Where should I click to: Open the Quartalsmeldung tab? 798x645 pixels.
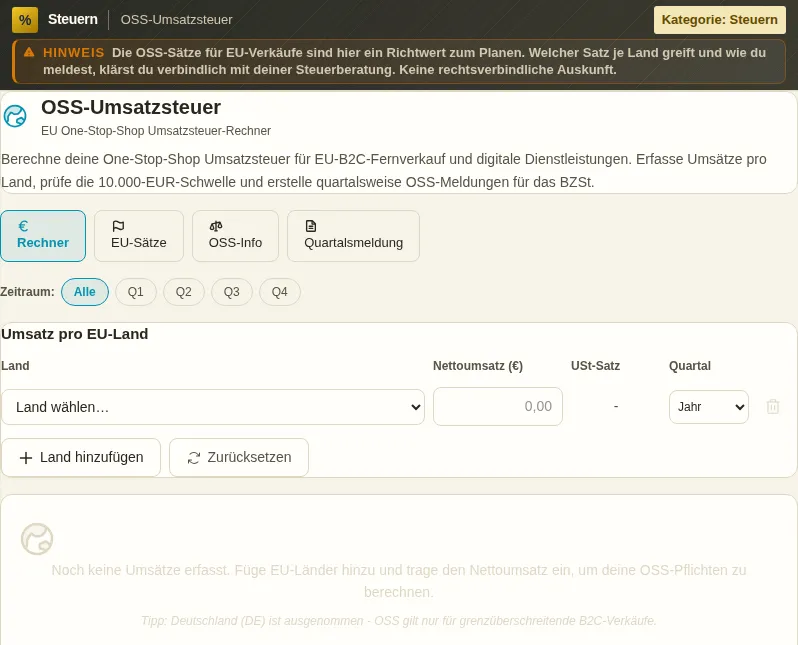click(x=353, y=236)
